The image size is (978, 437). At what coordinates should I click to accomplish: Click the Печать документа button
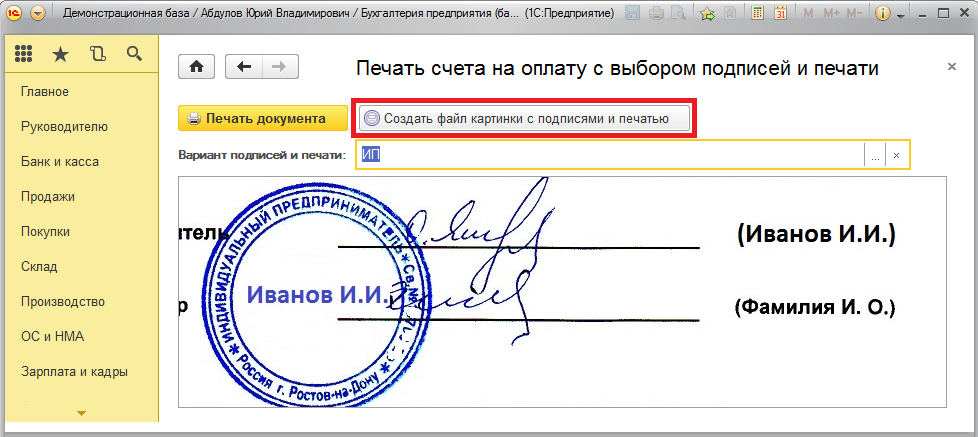256,118
